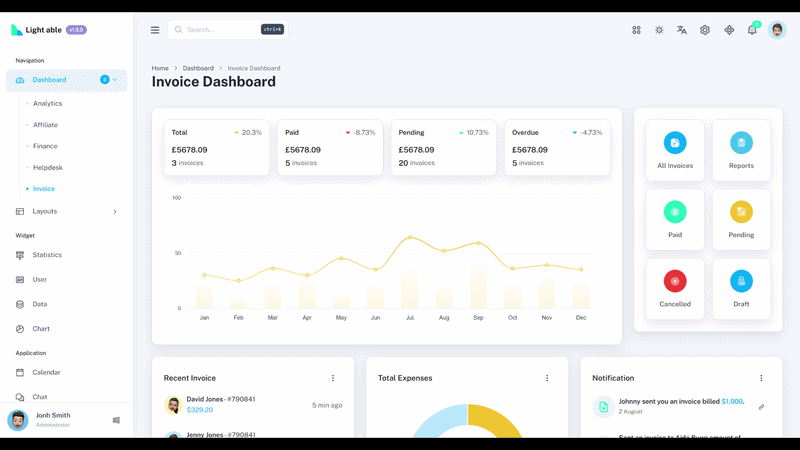Open the All Invoices shortcut icon

[675, 143]
